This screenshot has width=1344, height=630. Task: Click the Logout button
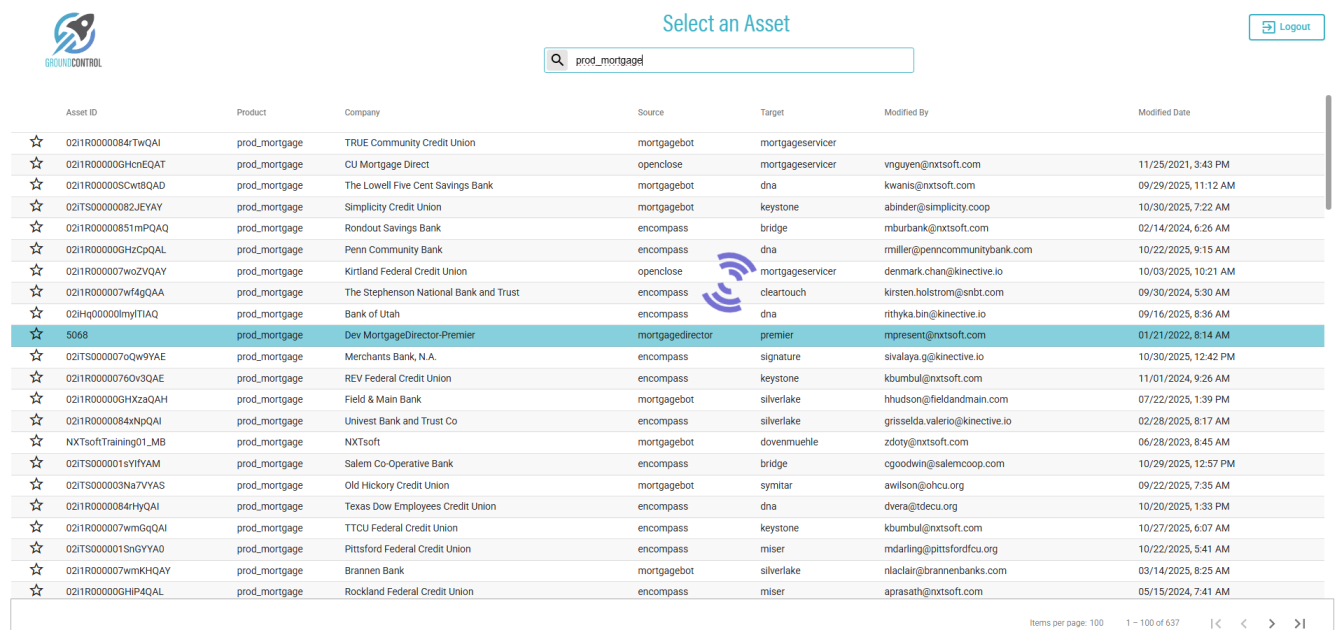click(x=1286, y=27)
